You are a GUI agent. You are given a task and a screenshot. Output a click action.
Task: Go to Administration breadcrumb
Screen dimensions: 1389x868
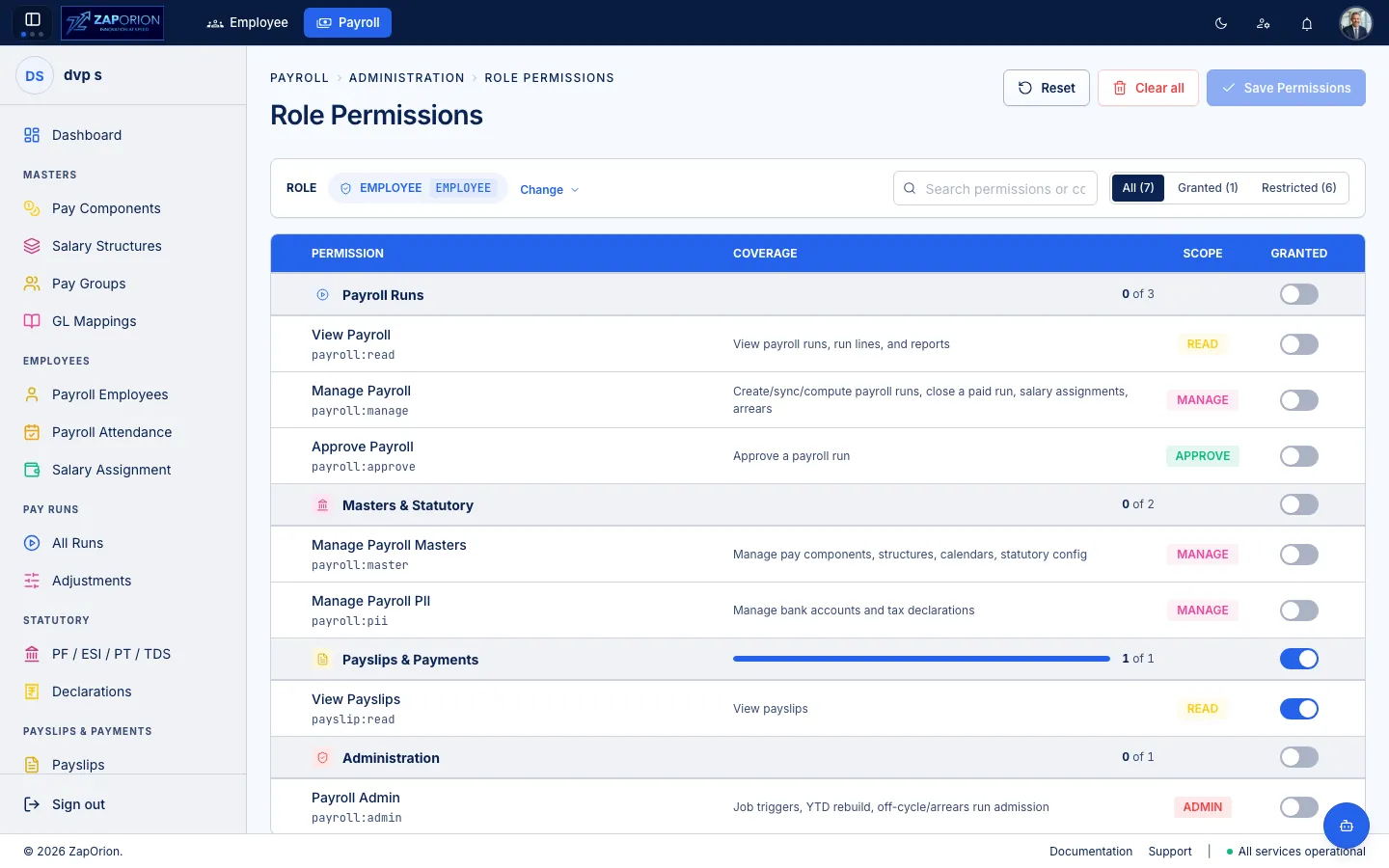click(407, 78)
